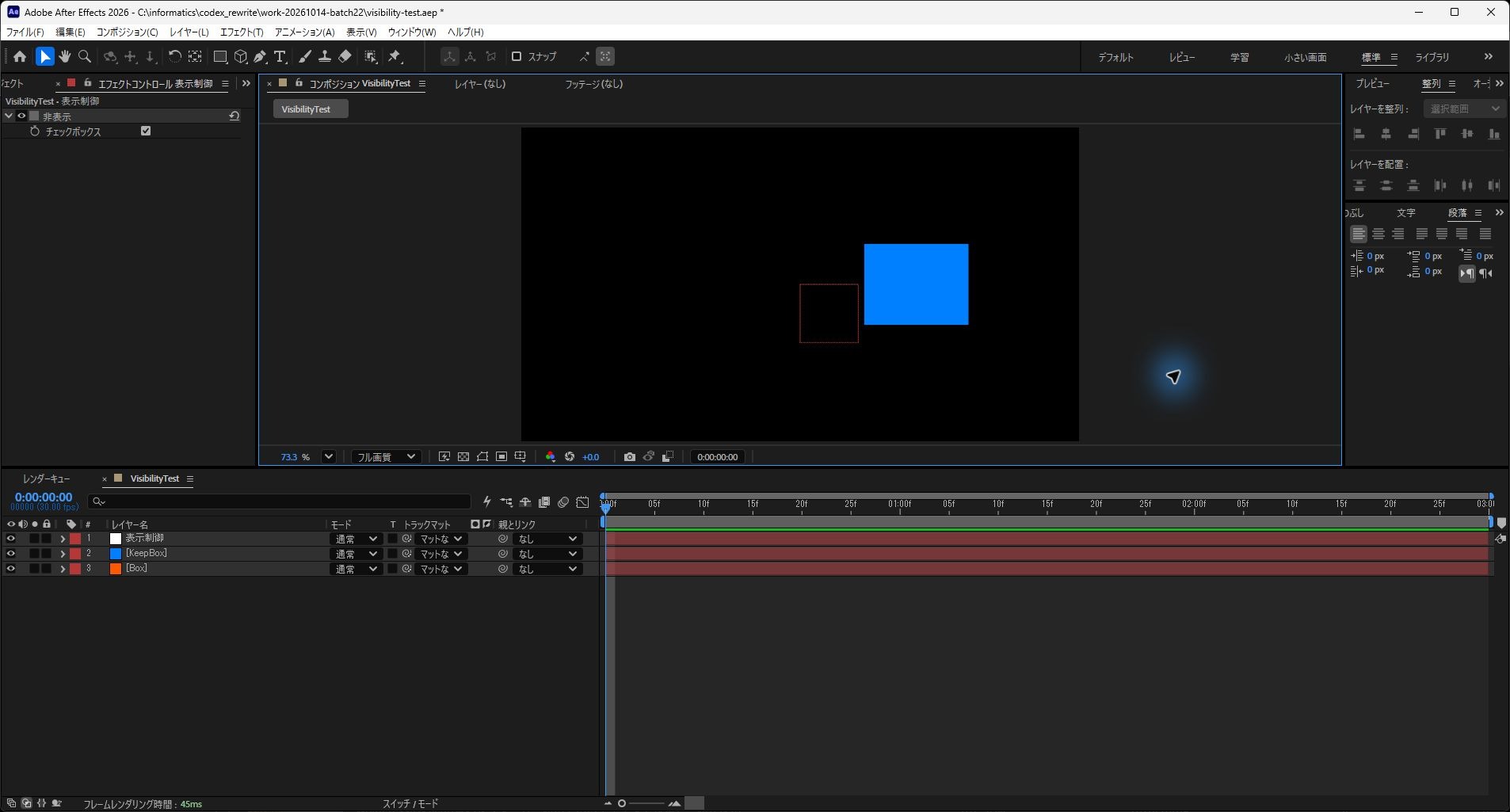Select the Puppet Pin tool
Viewport: 1510px width, 812px height.
395,56
